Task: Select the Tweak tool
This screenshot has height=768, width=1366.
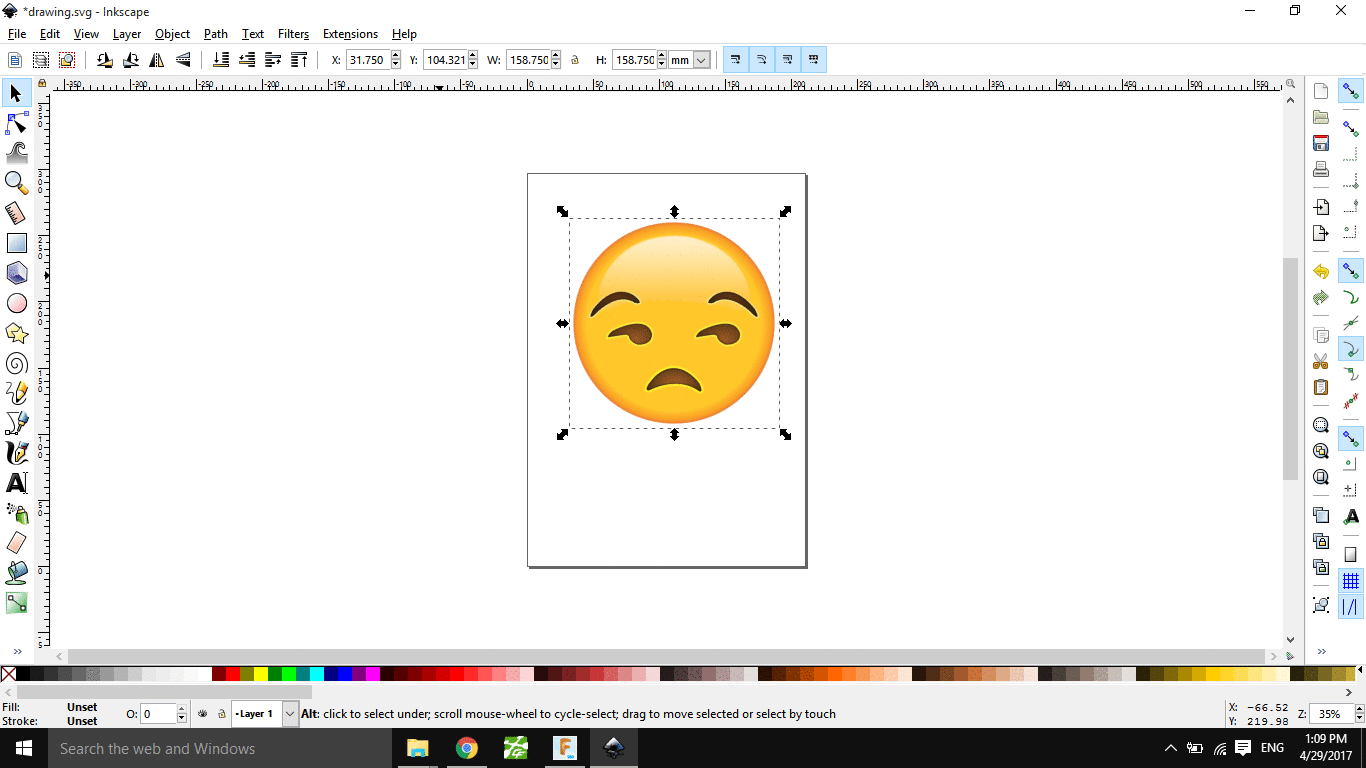Action: [16, 153]
